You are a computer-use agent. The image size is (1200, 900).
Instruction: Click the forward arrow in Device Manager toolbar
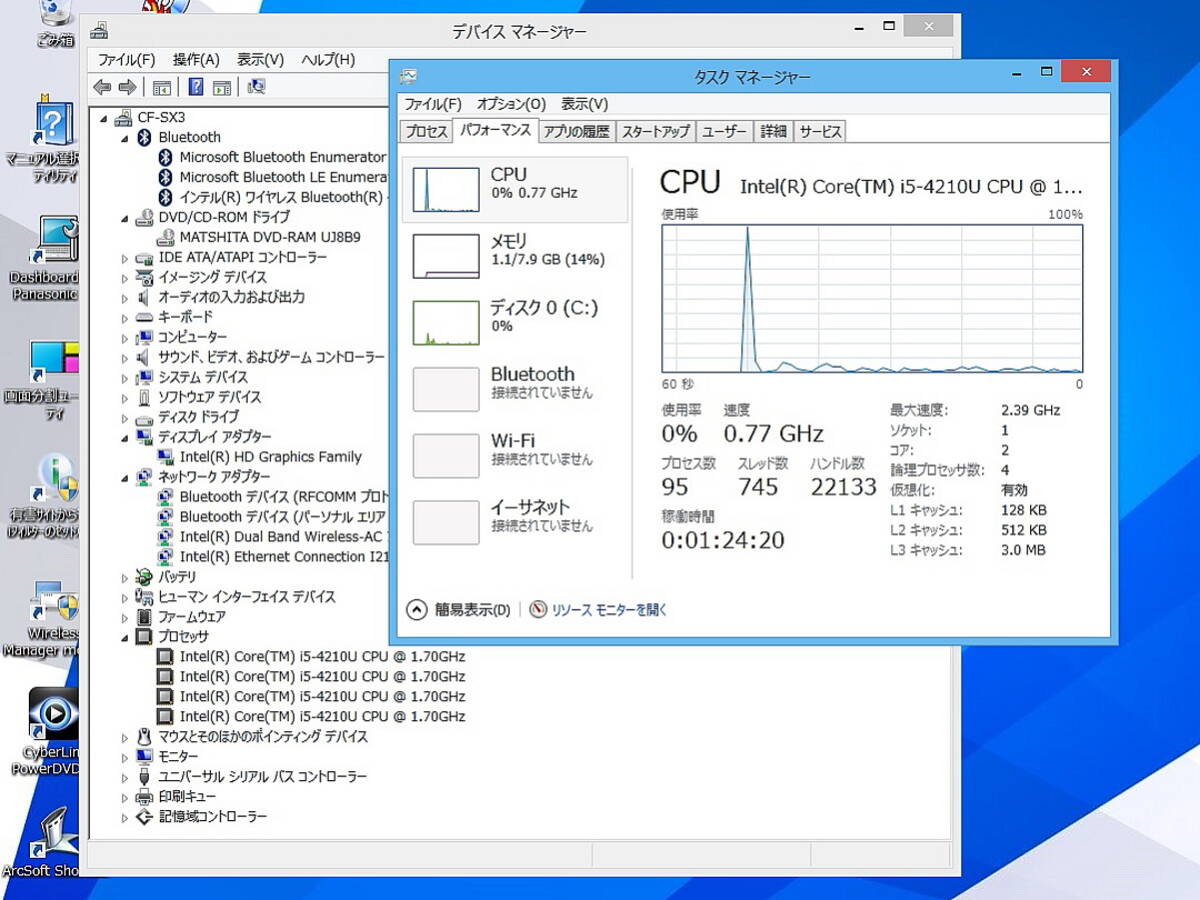point(127,87)
